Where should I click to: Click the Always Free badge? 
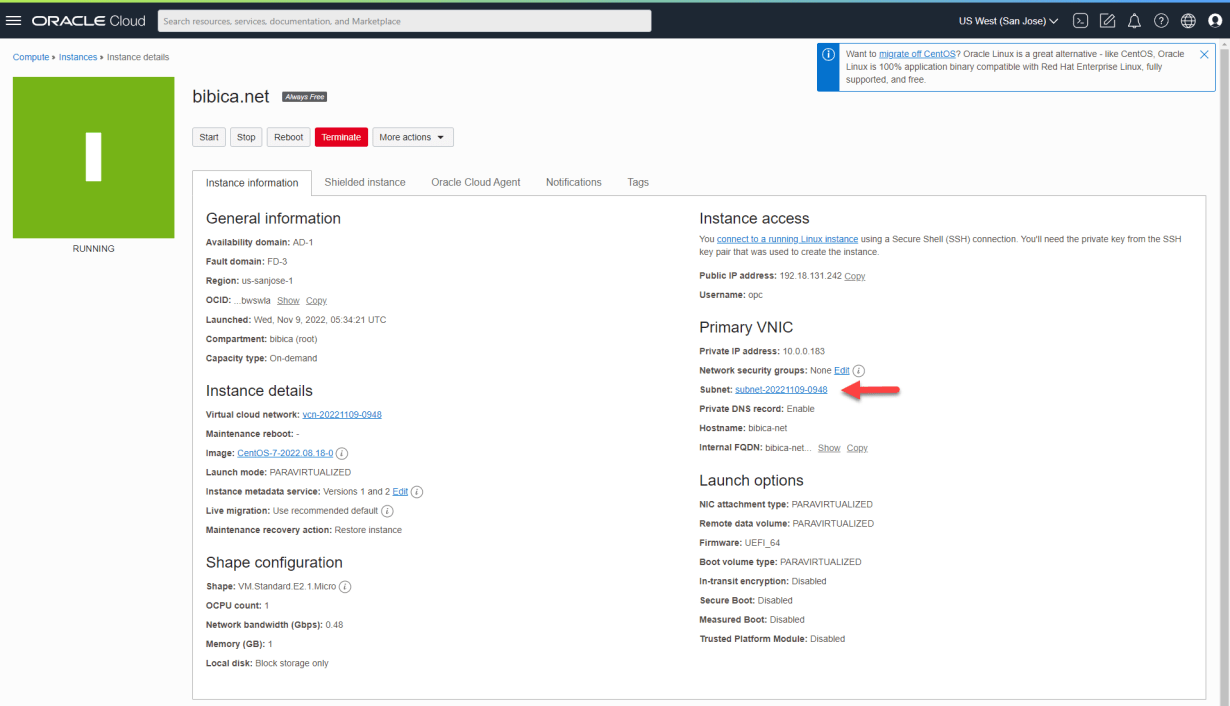point(305,97)
